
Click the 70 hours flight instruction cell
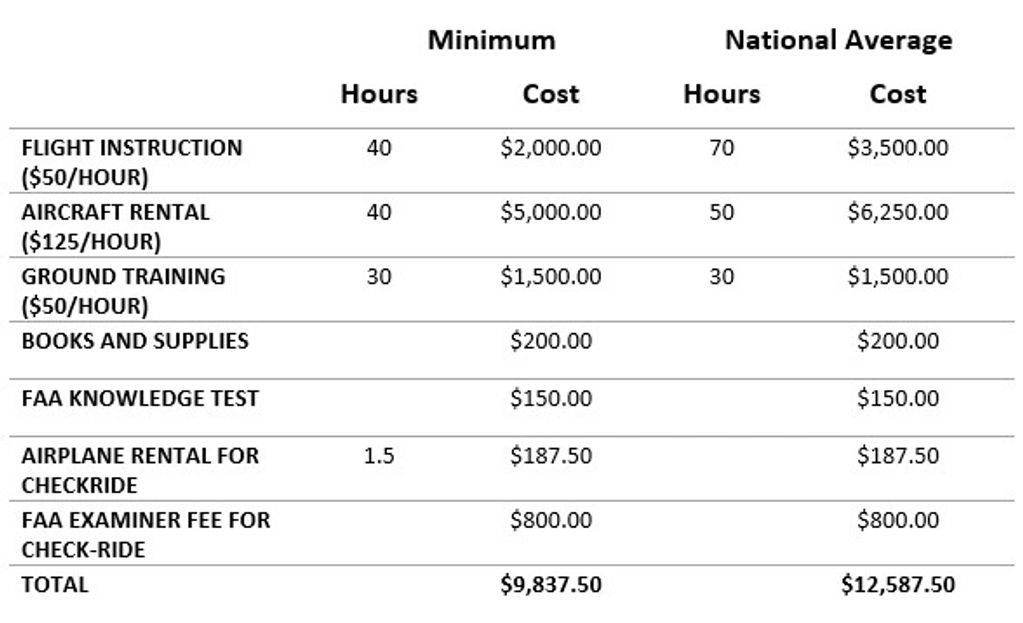tap(721, 149)
